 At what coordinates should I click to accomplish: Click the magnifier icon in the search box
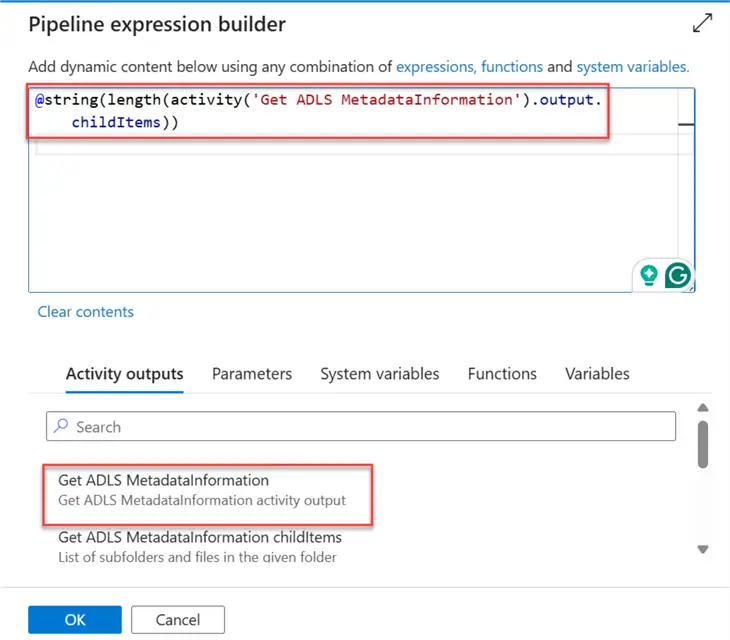pyautogui.click(x=61, y=426)
